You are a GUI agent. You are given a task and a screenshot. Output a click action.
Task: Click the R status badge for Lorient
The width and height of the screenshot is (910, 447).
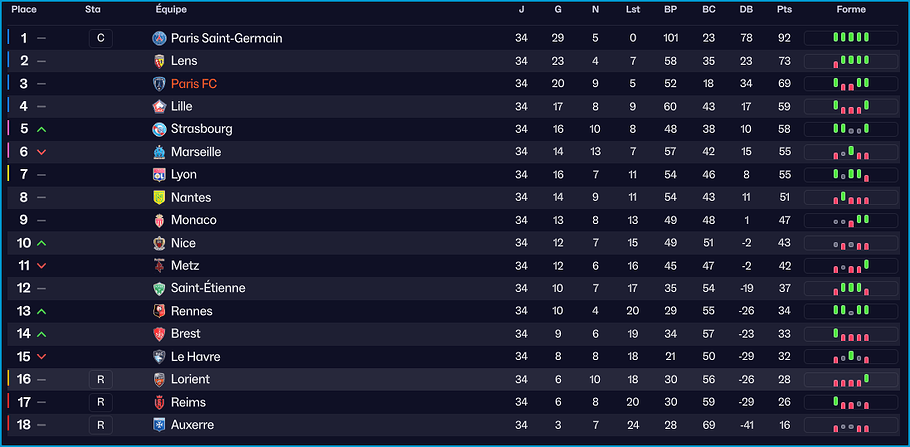click(99, 380)
